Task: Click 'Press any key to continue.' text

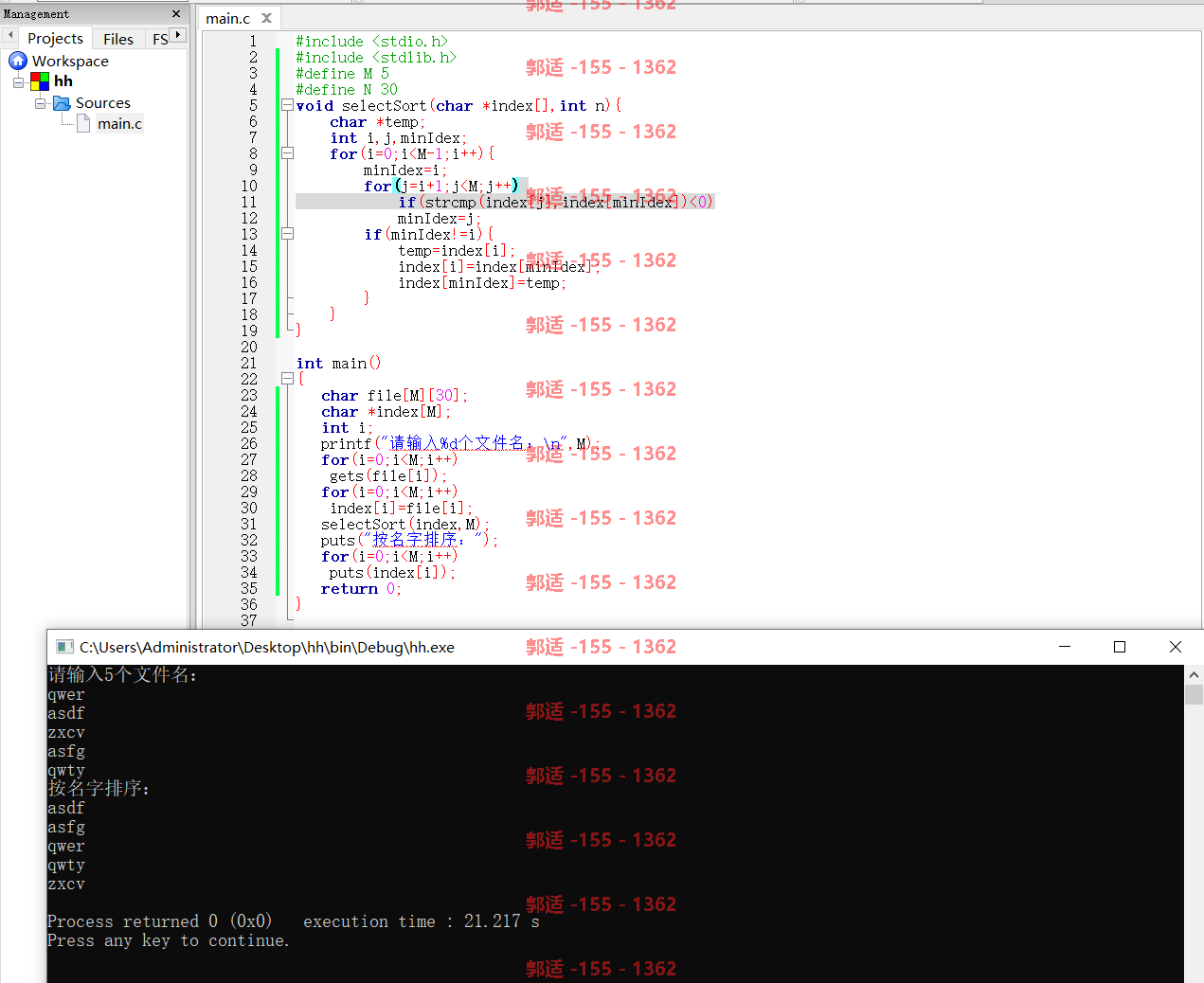Action: tap(169, 940)
